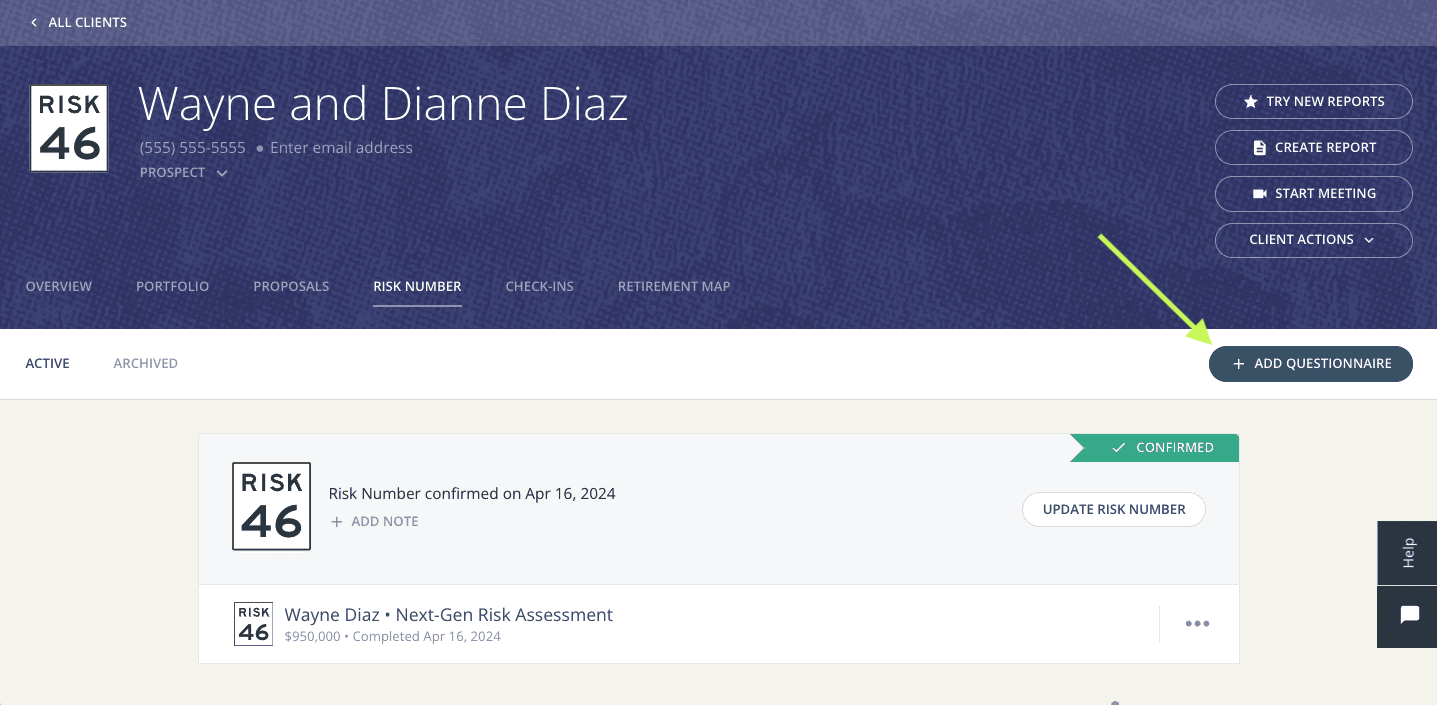Screen dimensions: 1437x705
Task: Add a note to the risk number
Action: (x=375, y=521)
